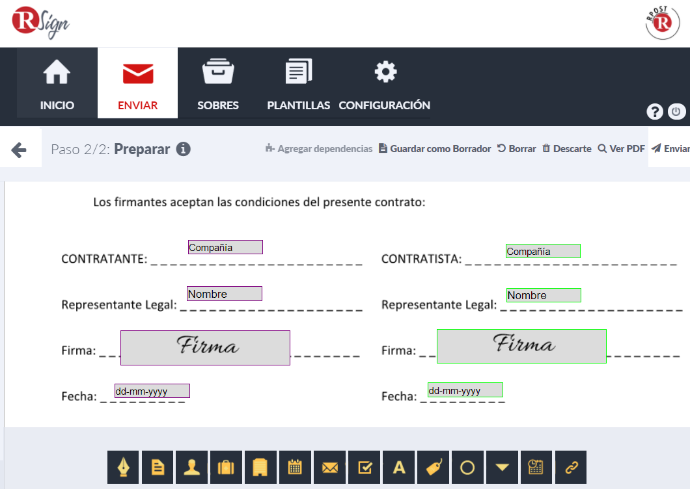Viewport: 690px width, 489px height.
Task: Open the SOBRES tab
Action: pos(217,83)
